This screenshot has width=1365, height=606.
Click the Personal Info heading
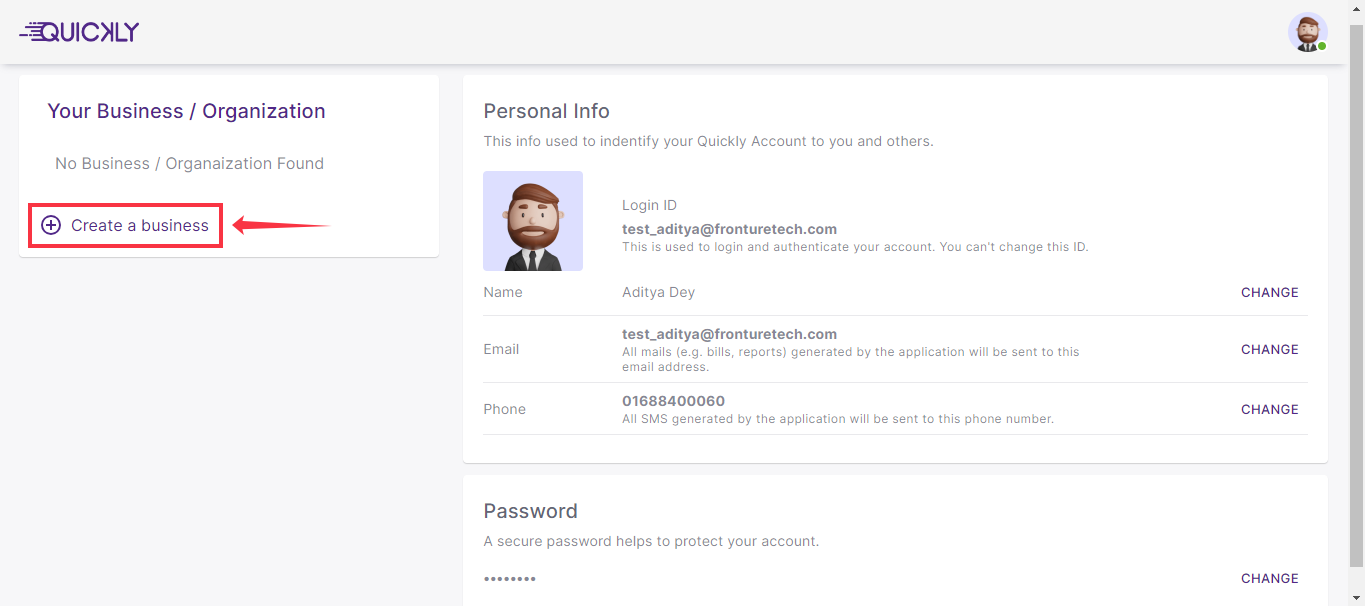546,111
